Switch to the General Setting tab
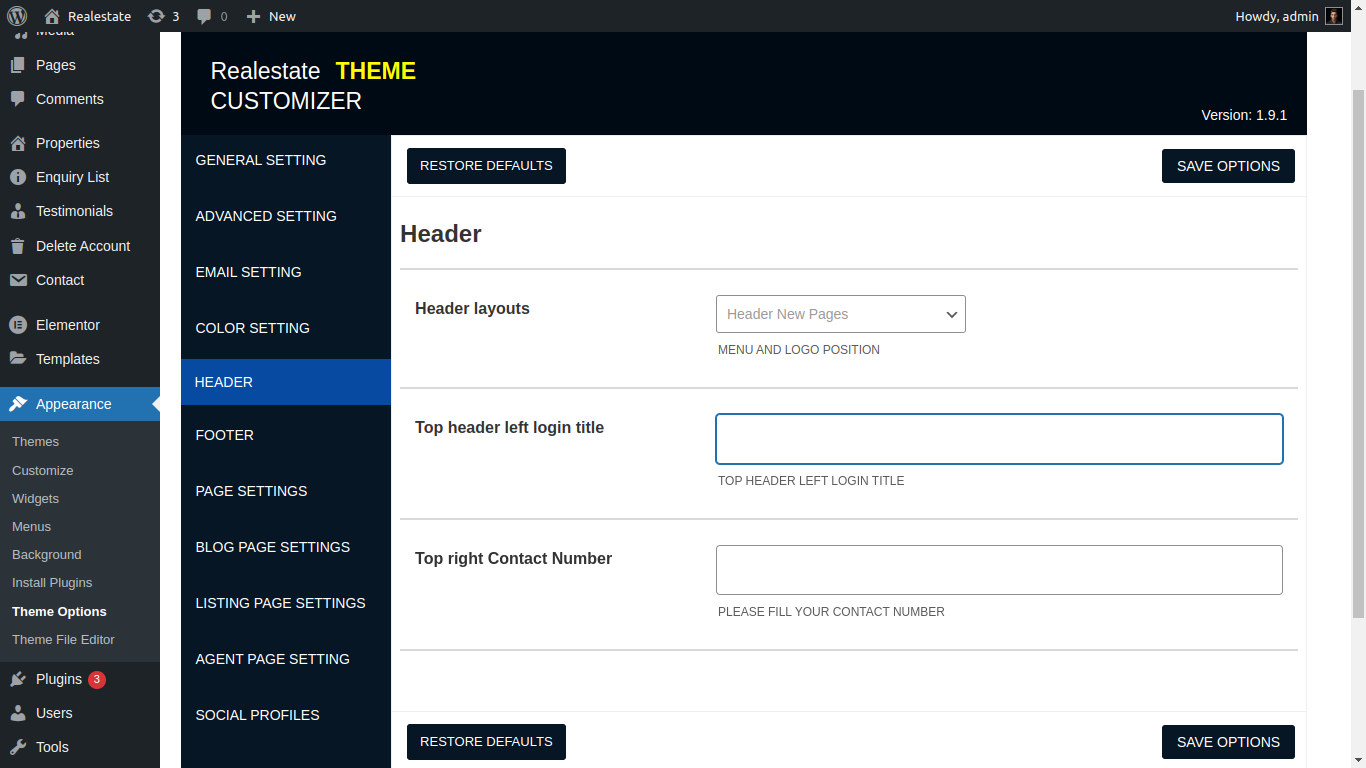This screenshot has height=768, width=1366. (x=261, y=160)
